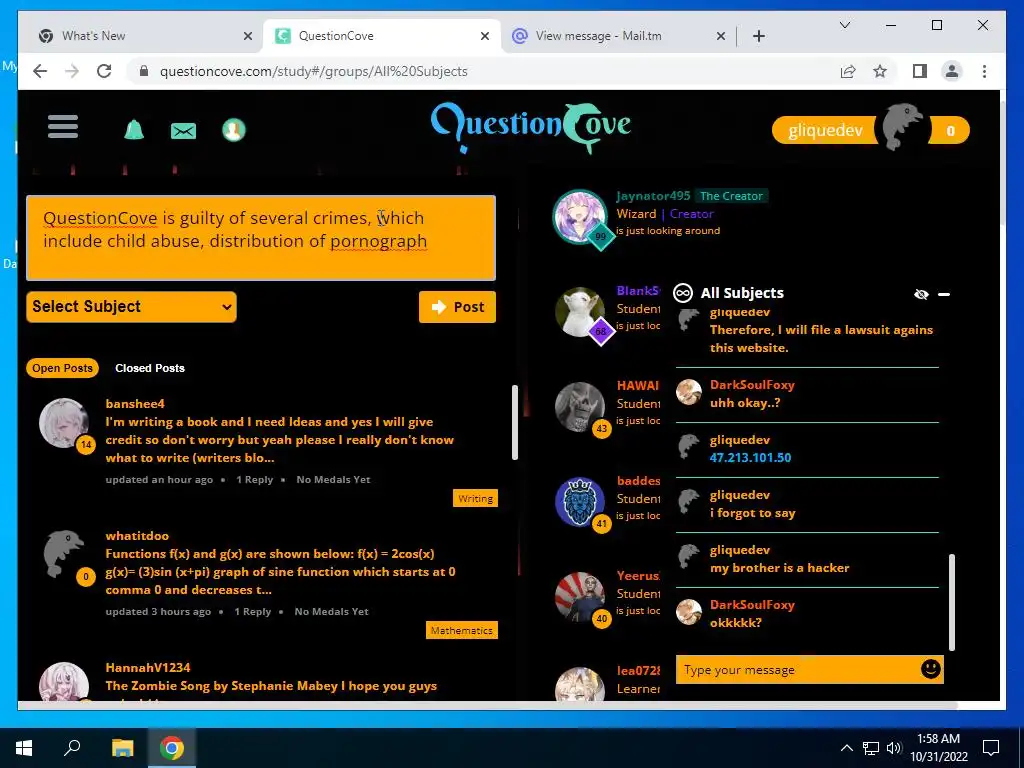
Task: Open the level 40 user's avatar
Action: click(579, 597)
